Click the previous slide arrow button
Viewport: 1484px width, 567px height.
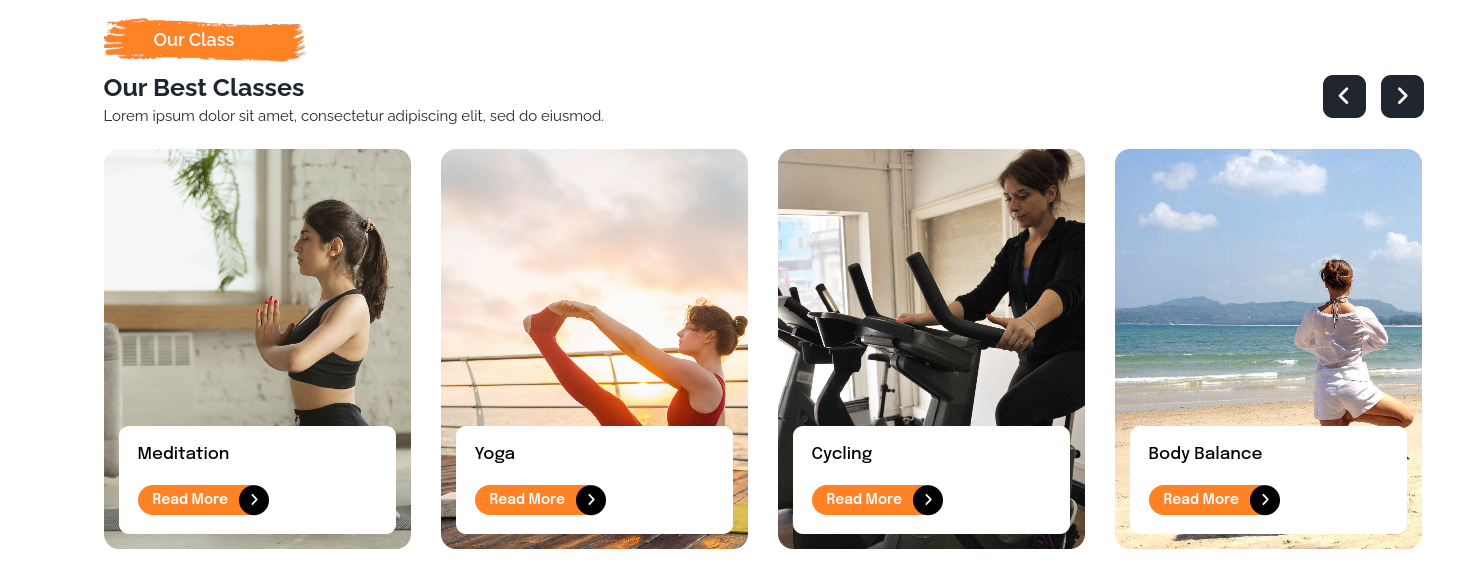point(1344,96)
